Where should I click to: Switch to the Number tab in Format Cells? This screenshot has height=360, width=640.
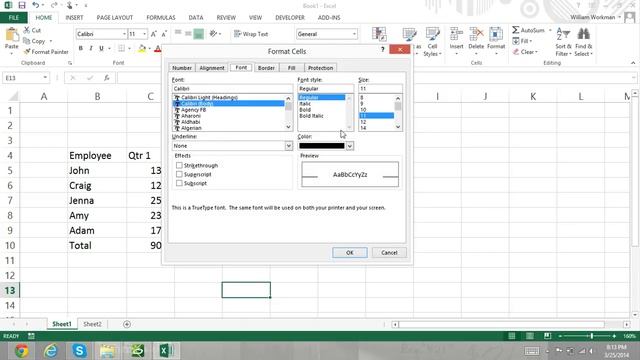[182, 68]
